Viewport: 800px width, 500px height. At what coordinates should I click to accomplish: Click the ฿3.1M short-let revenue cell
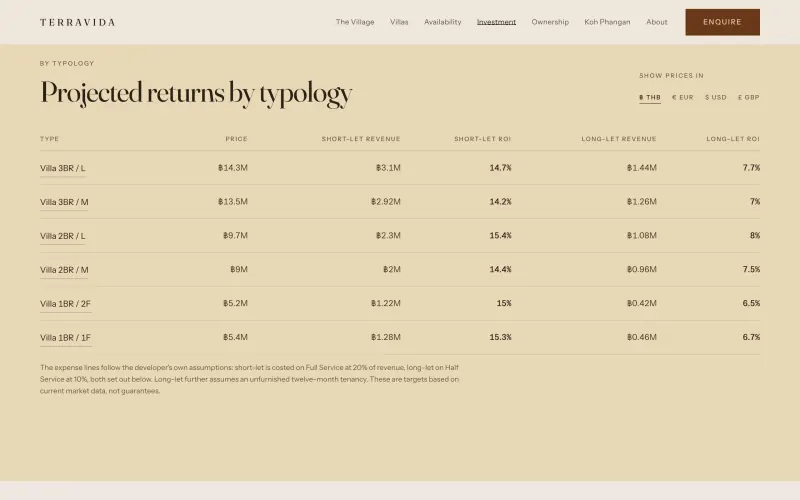(388, 167)
